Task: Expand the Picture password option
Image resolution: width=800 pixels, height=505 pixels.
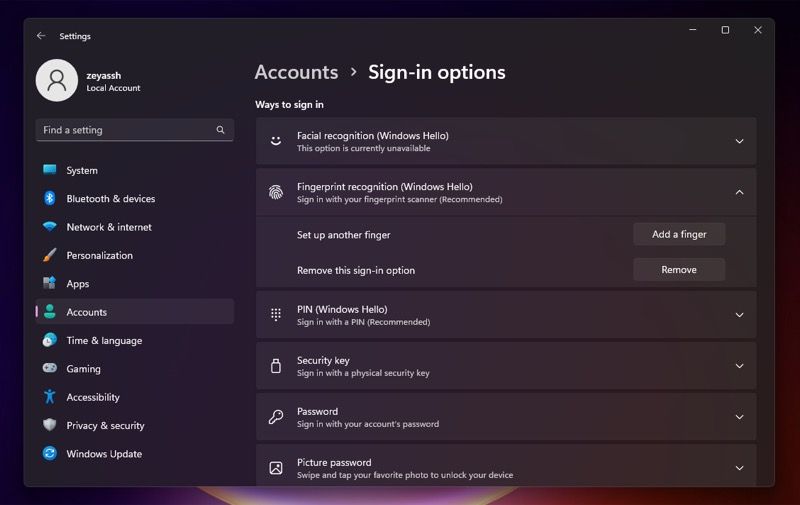Action: pyautogui.click(x=739, y=468)
